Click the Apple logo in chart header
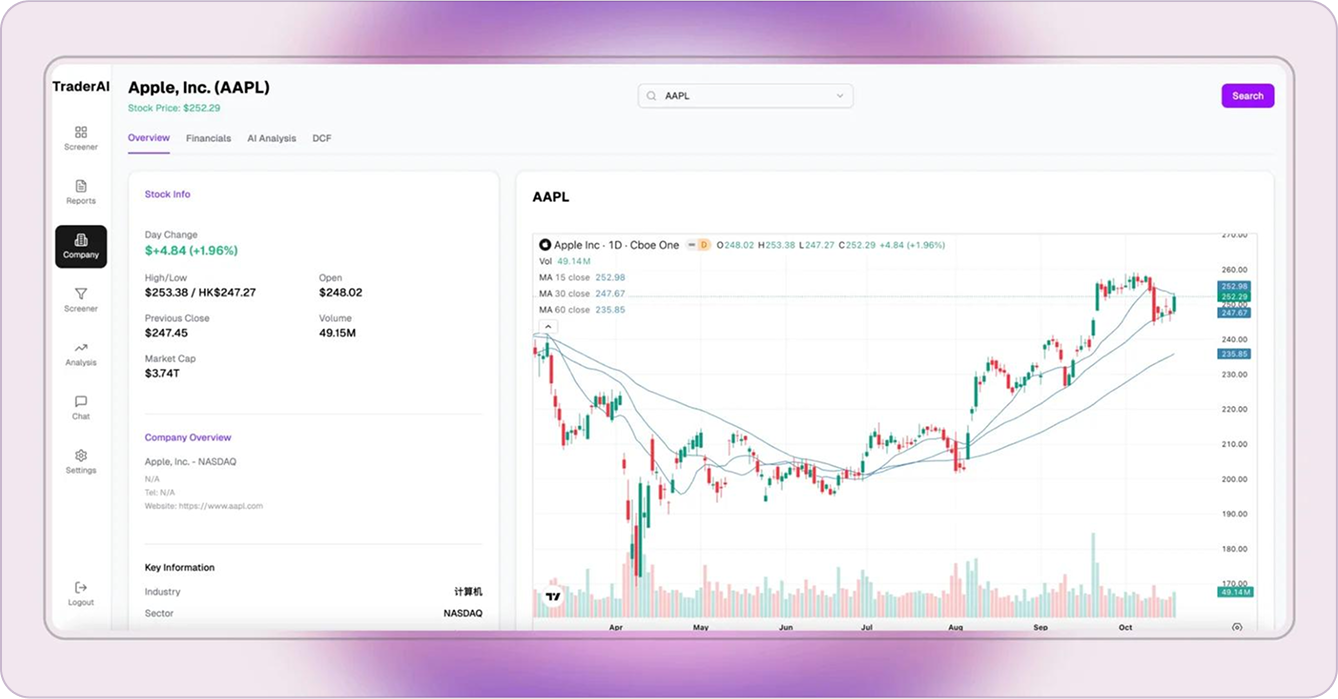Viewport: 1338px width, 699px height. click(x=545, y=245)
